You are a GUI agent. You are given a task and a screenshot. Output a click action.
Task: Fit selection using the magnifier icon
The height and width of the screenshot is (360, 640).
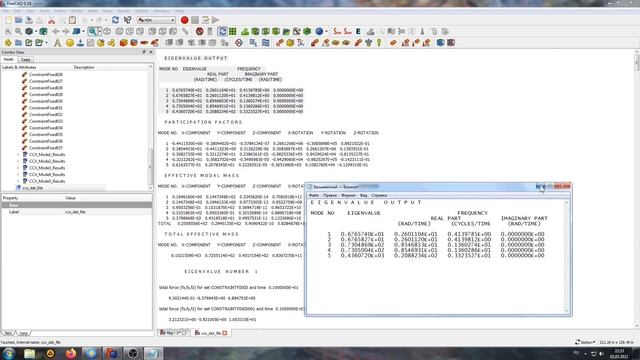[x=18, y=31]
